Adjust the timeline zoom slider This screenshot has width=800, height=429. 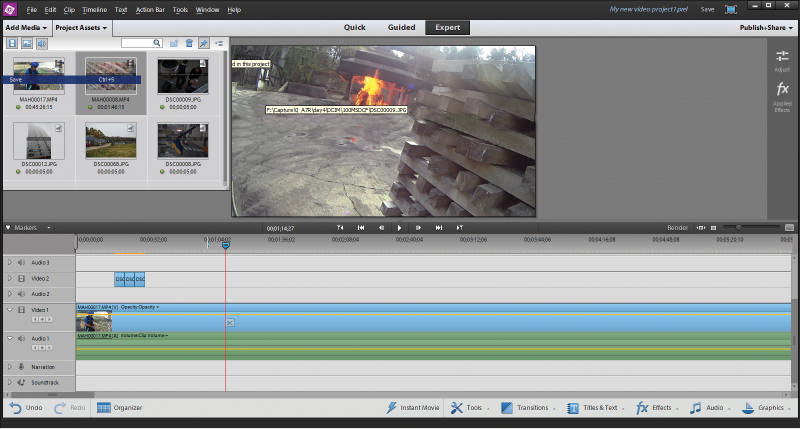click(738, 228)
